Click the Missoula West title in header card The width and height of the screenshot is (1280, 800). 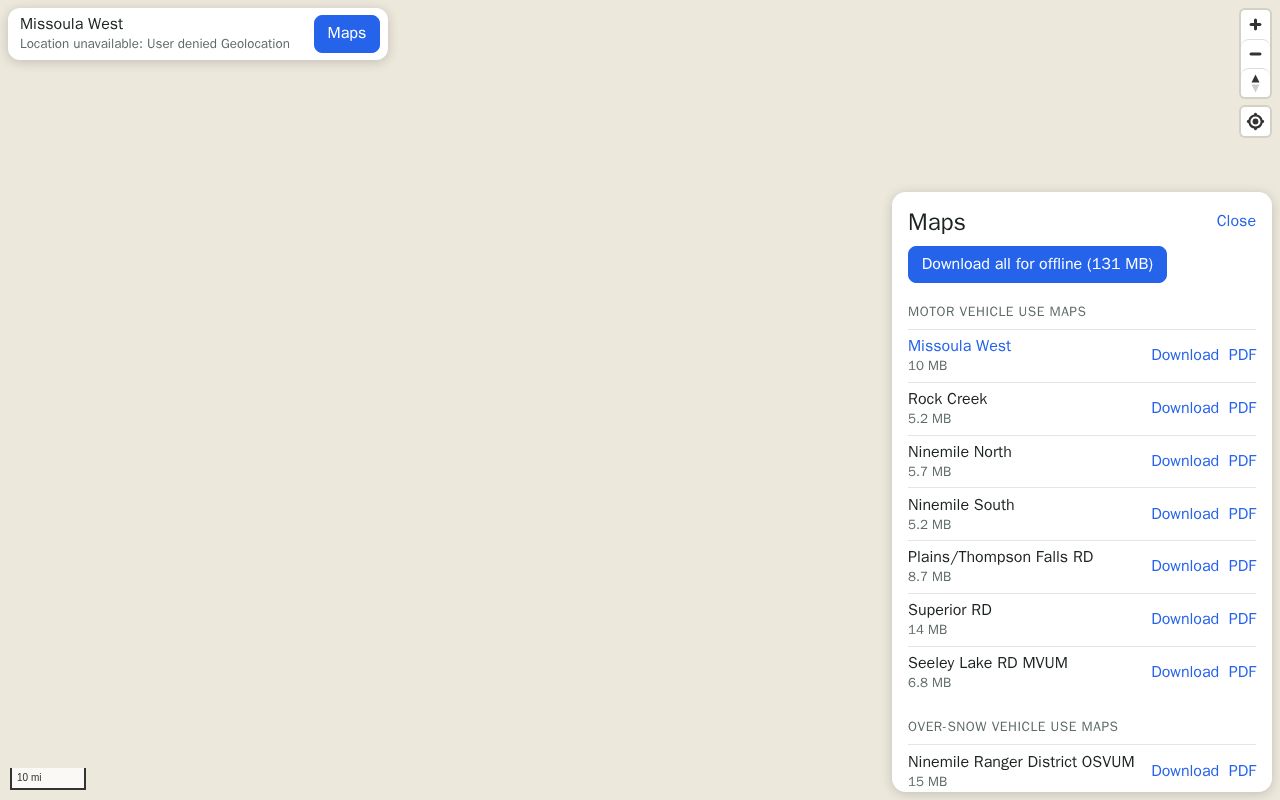pos(71,24)
